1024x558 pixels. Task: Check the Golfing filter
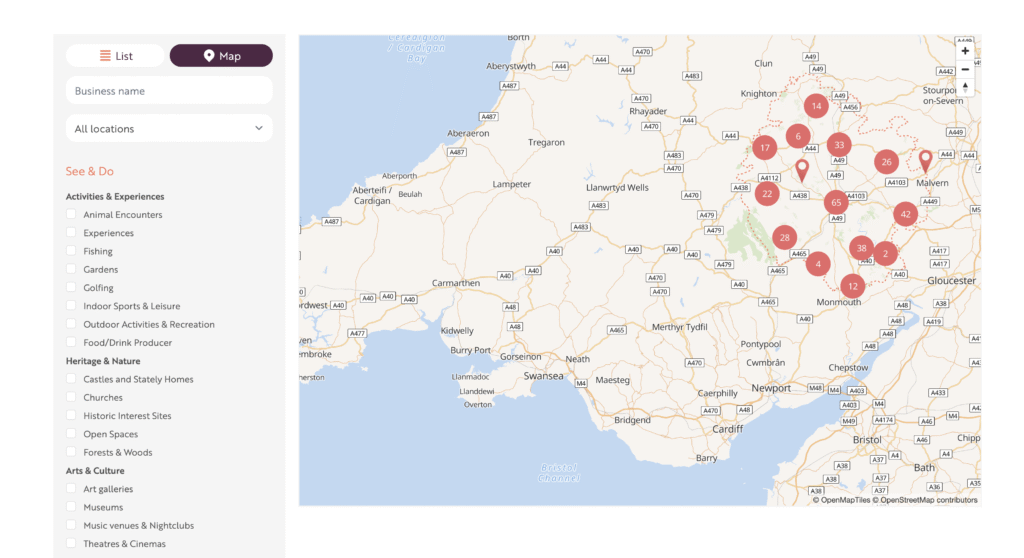[x=71, y=287]
